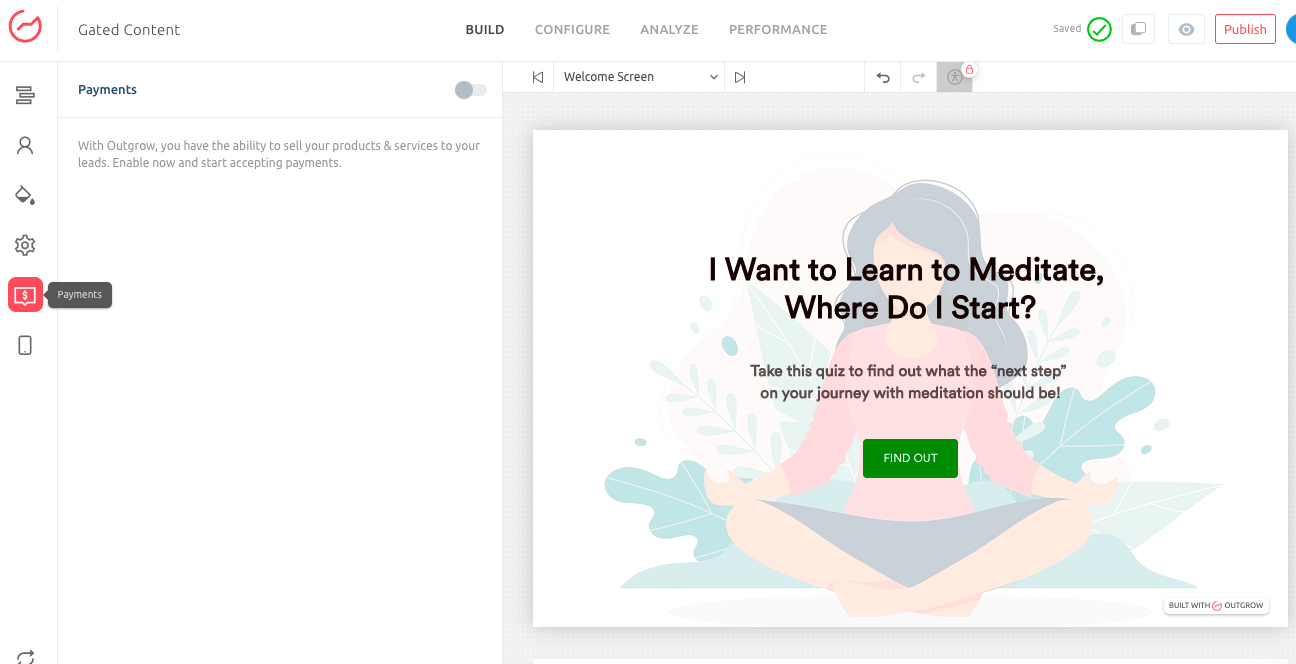
Task: Click the undo arrow in toolbar
Action: pos(883,77)
